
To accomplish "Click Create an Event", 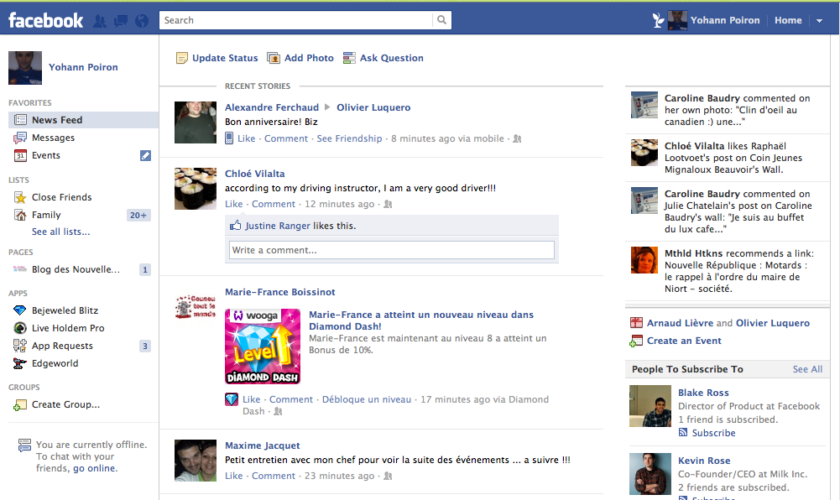I will coord(684,341).
